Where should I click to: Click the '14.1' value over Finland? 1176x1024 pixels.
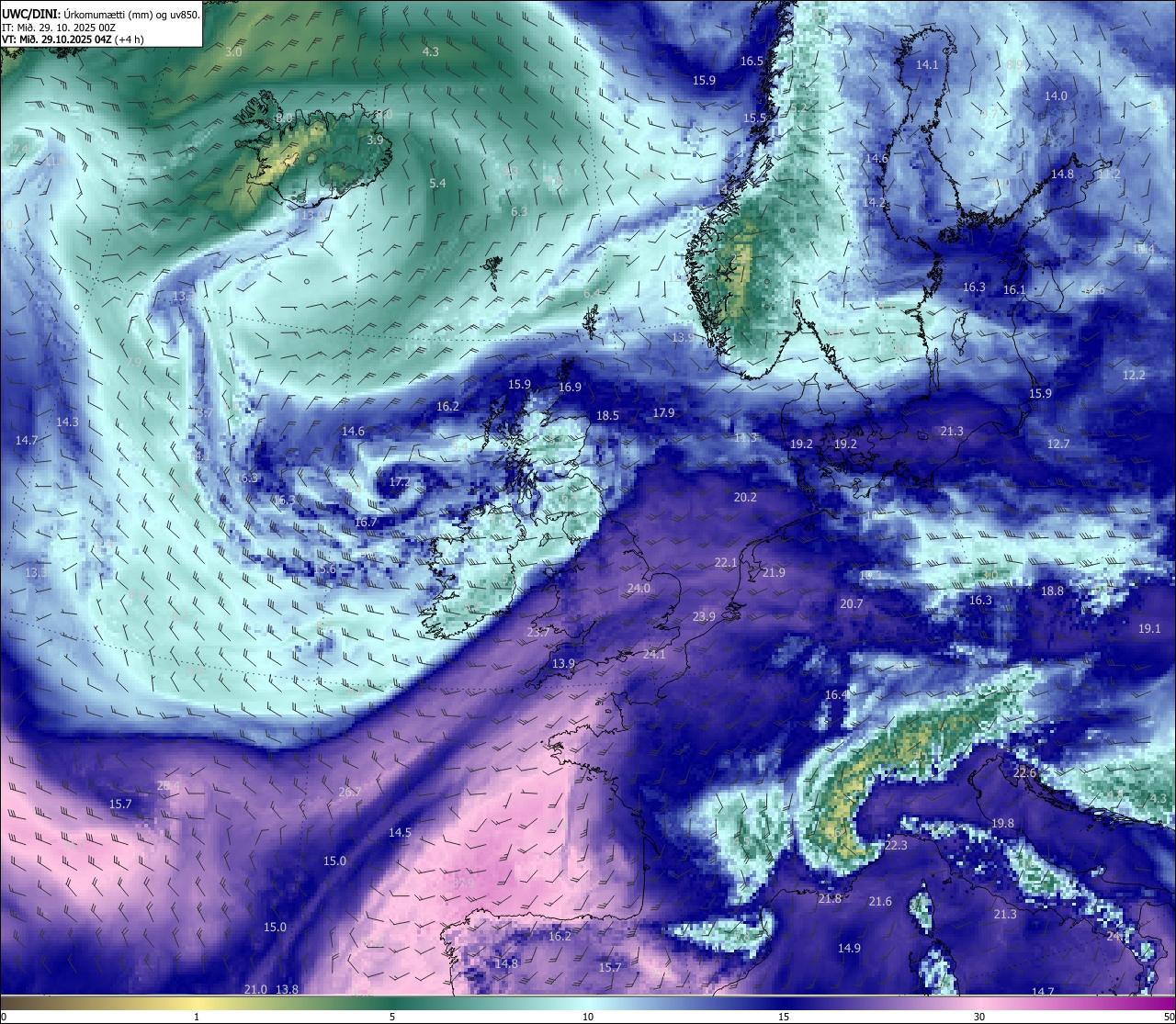pos(927,64)
